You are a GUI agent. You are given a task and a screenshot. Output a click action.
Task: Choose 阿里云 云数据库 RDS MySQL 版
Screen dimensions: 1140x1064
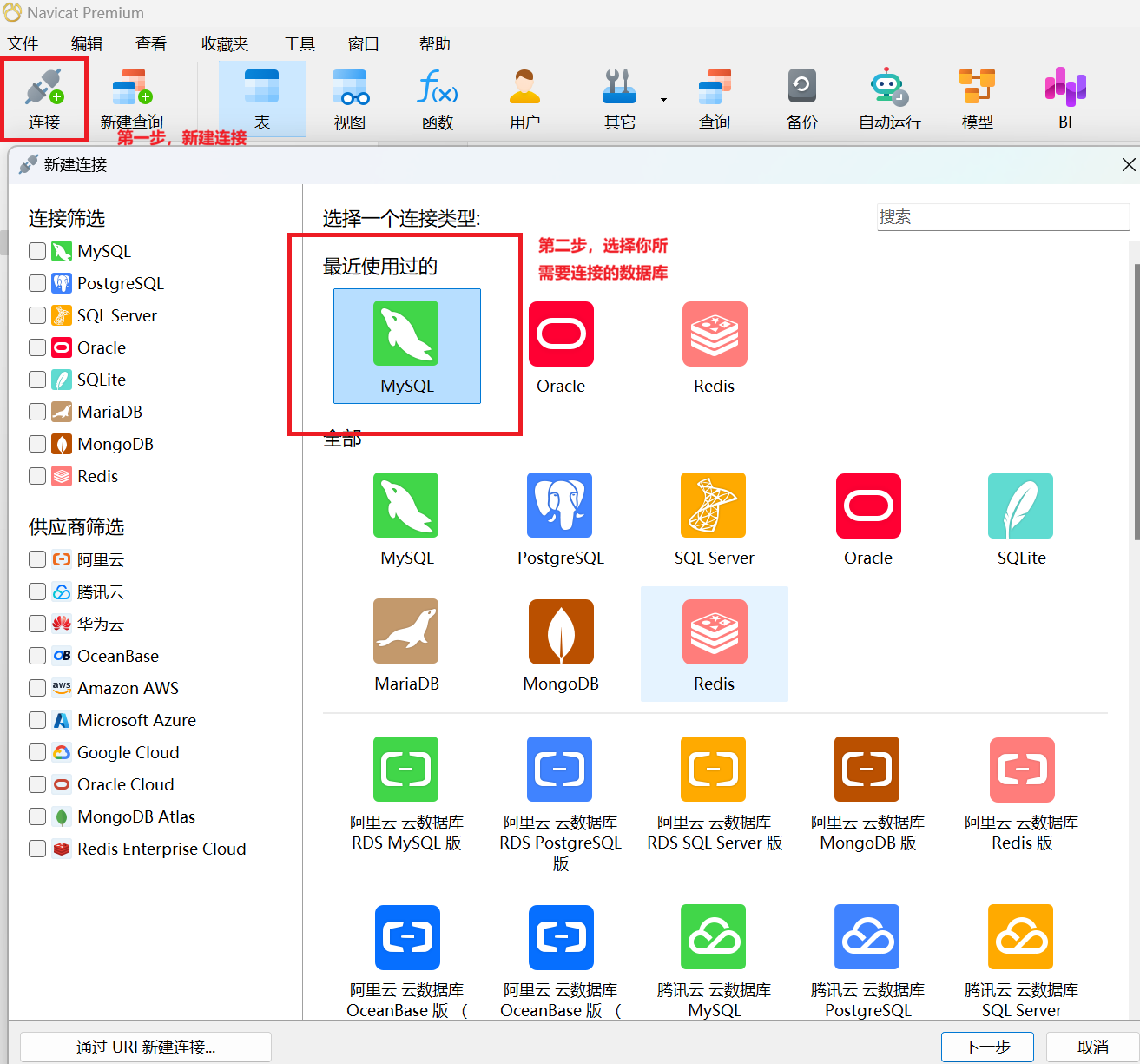point(407,795)
